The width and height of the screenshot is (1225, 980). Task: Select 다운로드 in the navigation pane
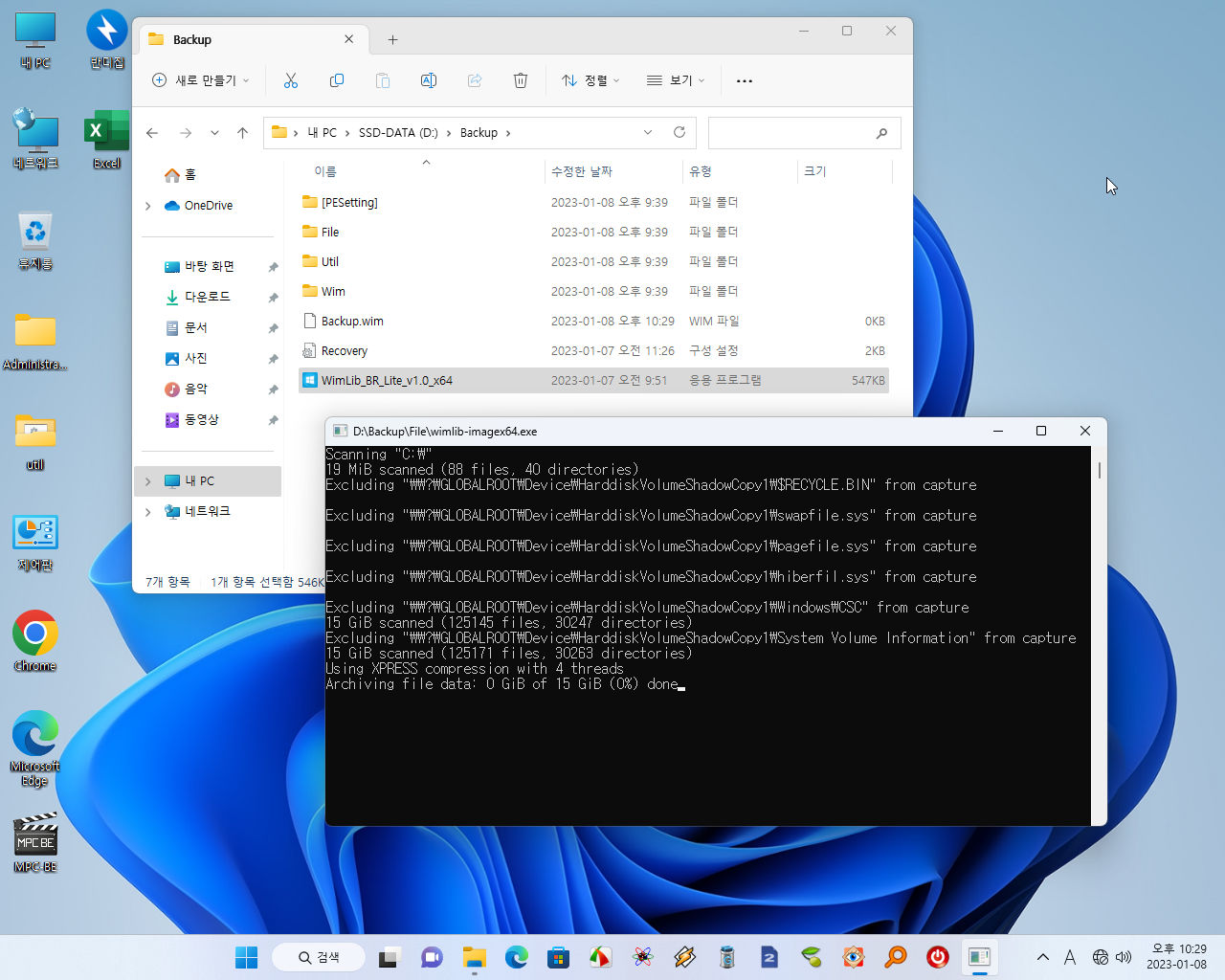210,297
